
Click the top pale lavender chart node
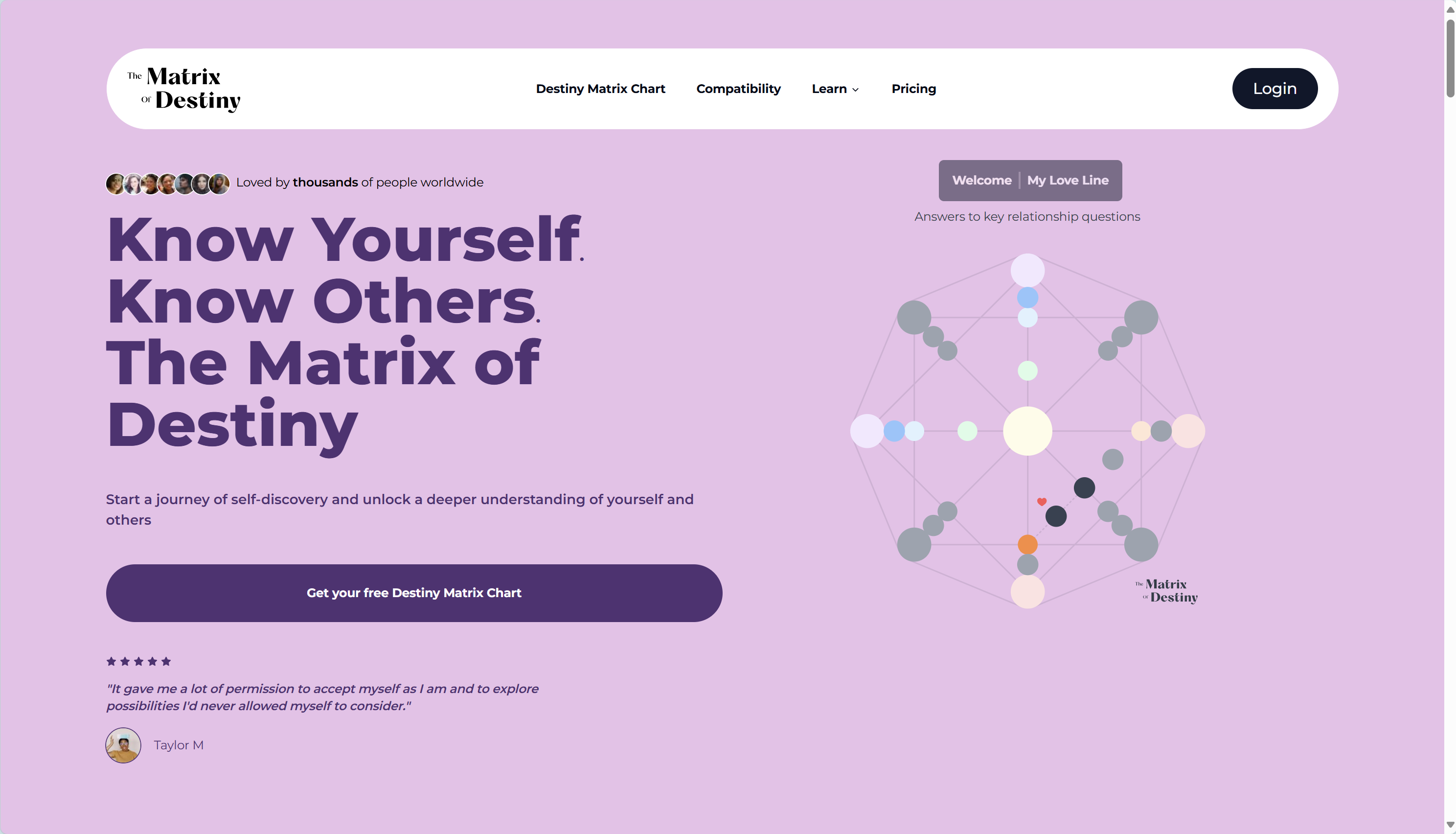(x=1027, y=270)
